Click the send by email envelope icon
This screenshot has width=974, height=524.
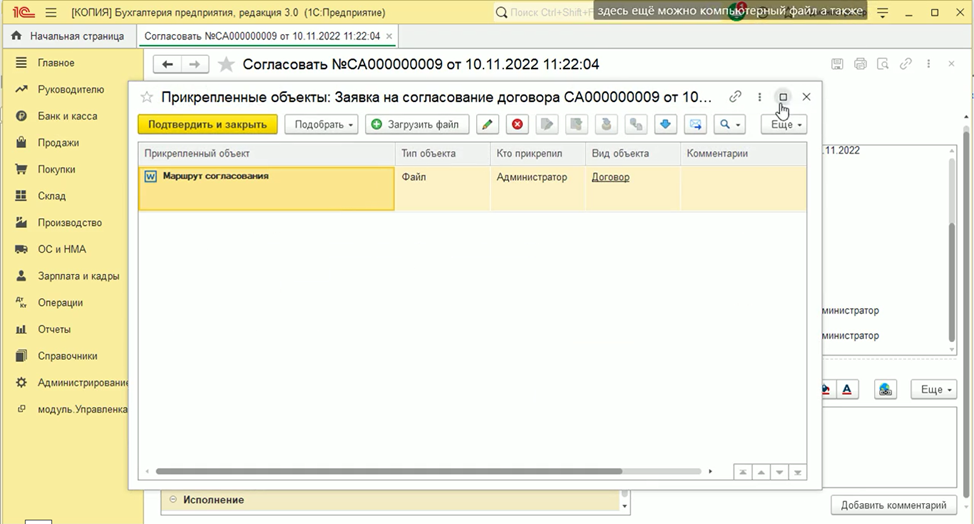(695, 124)
